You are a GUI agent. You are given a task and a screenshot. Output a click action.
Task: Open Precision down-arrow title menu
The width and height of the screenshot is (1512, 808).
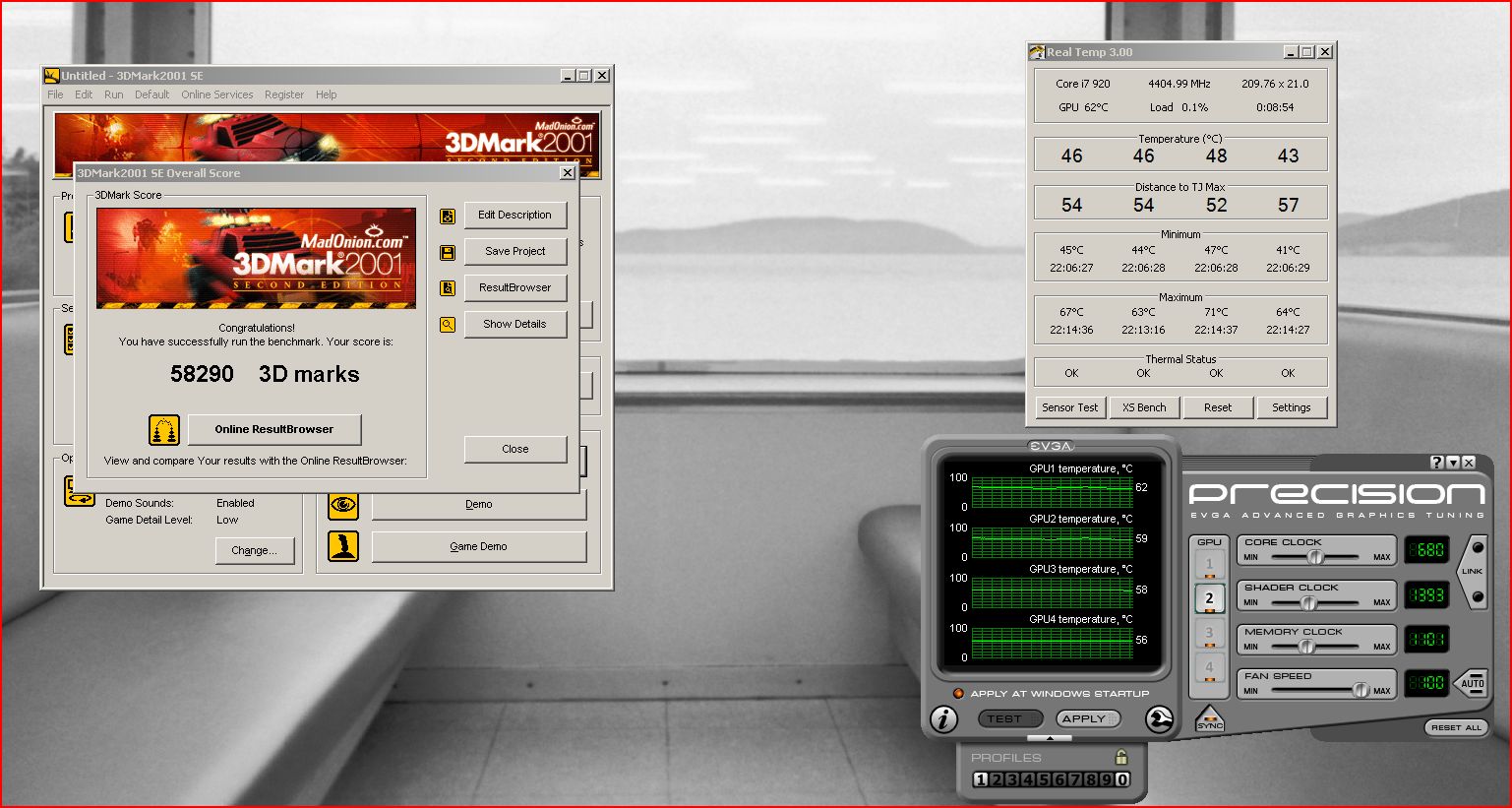(1453, 463)
